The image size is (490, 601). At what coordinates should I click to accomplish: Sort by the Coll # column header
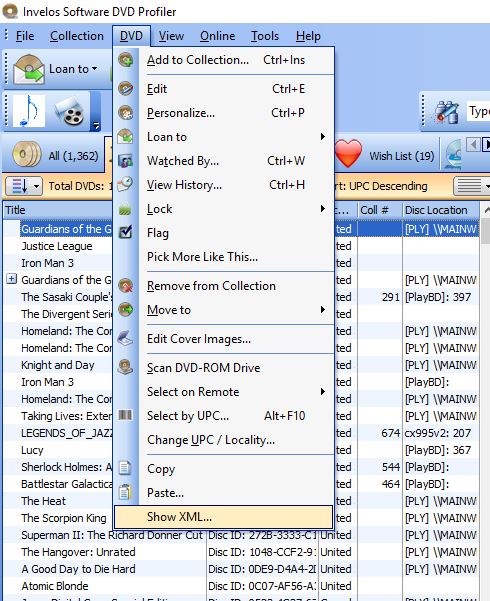[380, 210]
